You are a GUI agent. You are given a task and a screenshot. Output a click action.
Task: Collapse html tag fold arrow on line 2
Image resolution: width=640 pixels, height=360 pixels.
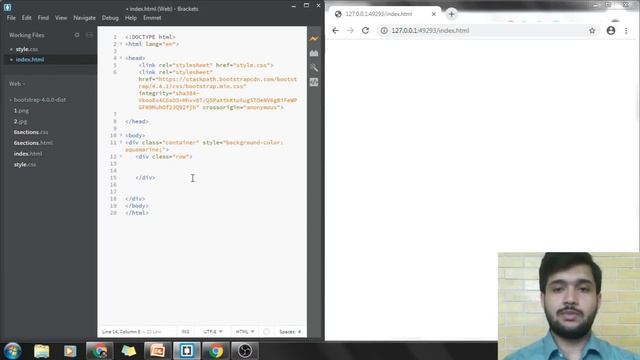point(121,44)
